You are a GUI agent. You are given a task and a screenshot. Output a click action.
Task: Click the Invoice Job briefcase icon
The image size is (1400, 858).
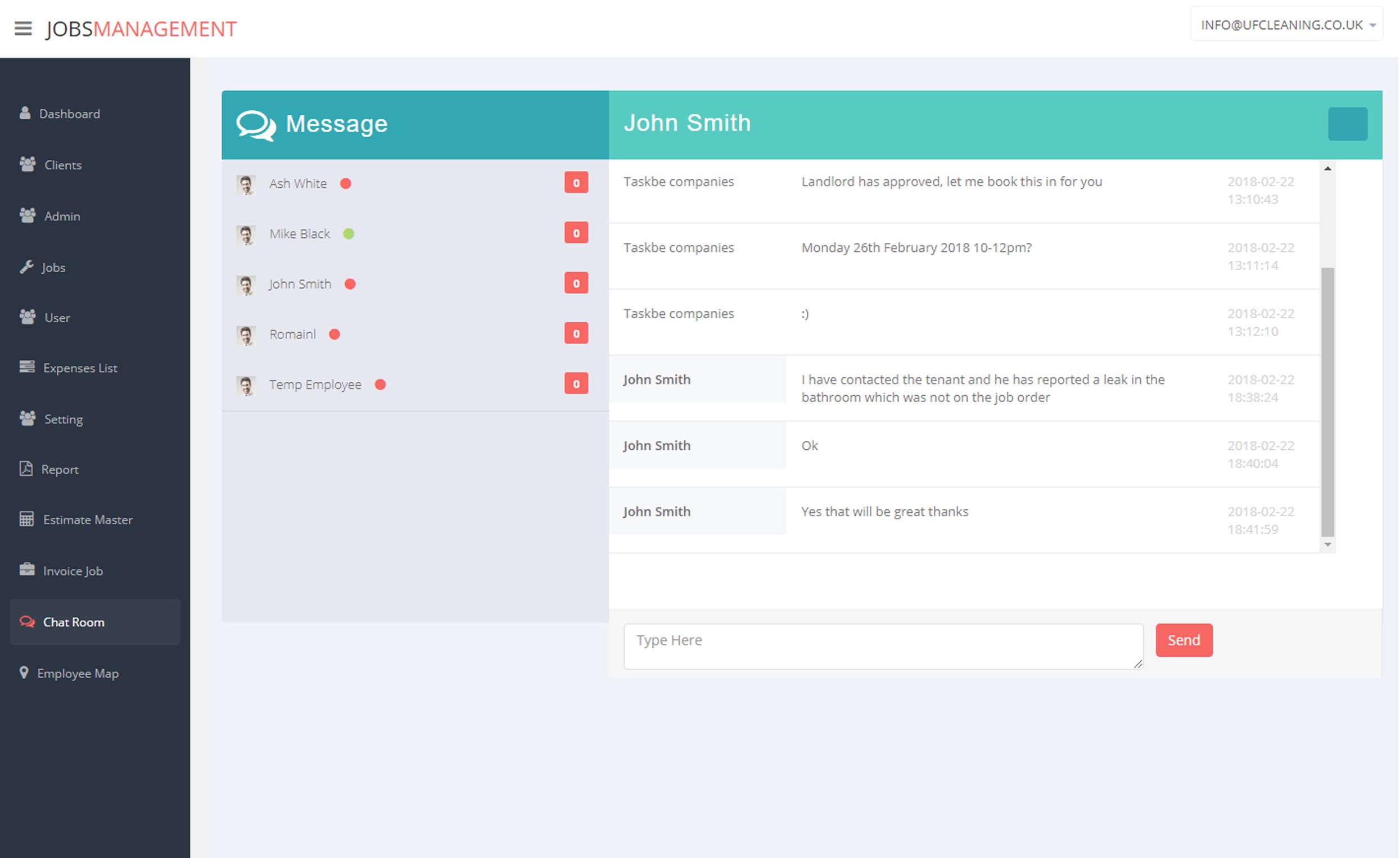[x=26, y=570]
